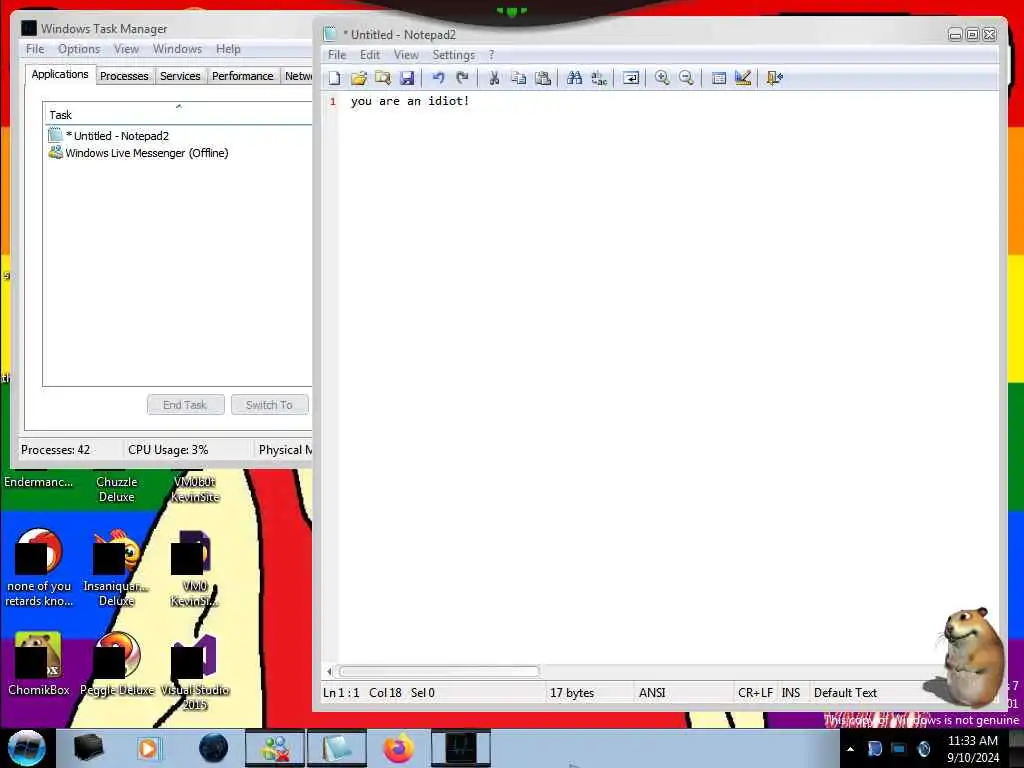Open the Replace text toolbar icon
The width and height of the screenshot is (1024, 768).
[x=599, y=78]
